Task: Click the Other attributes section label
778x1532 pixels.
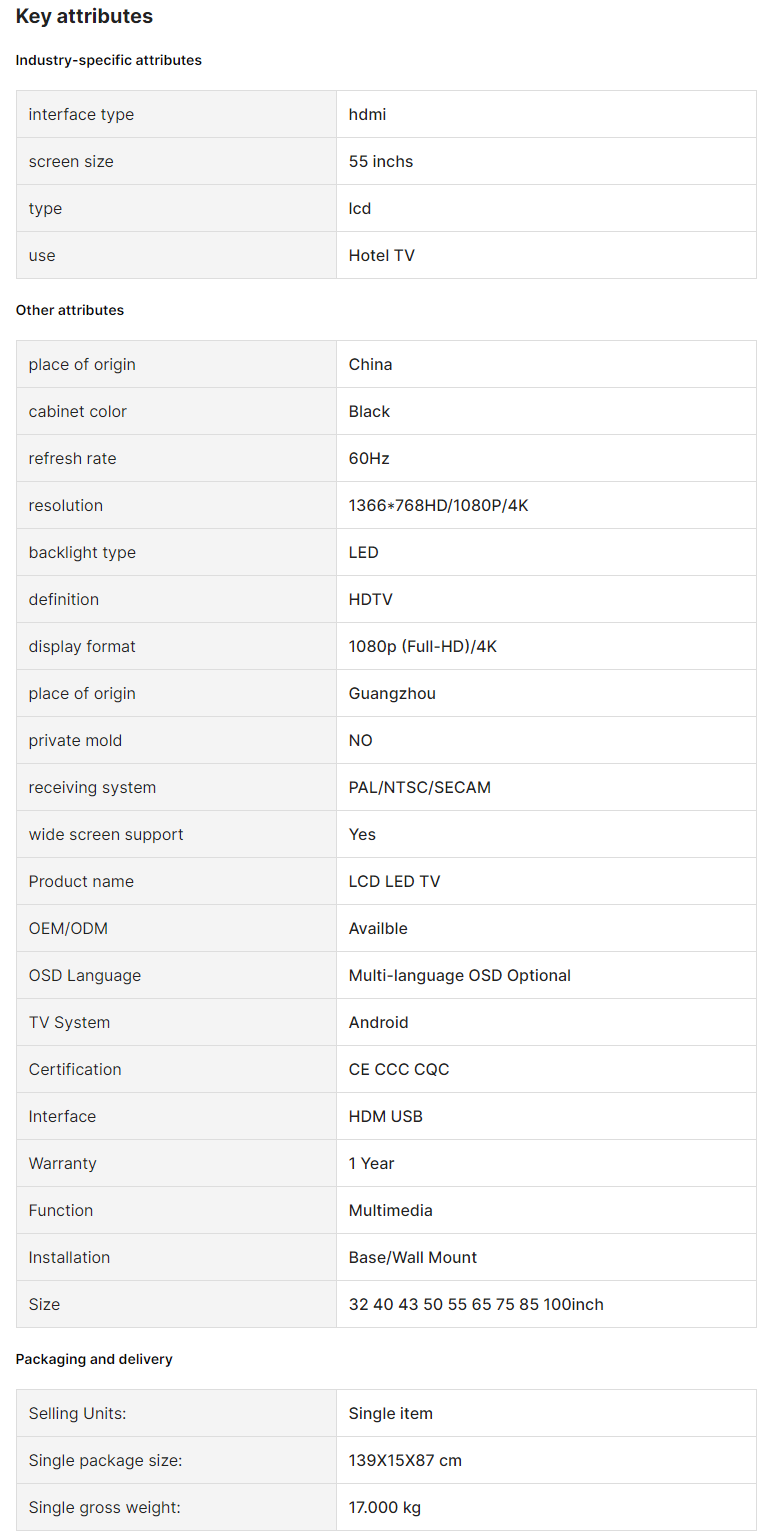Action: 70,310
